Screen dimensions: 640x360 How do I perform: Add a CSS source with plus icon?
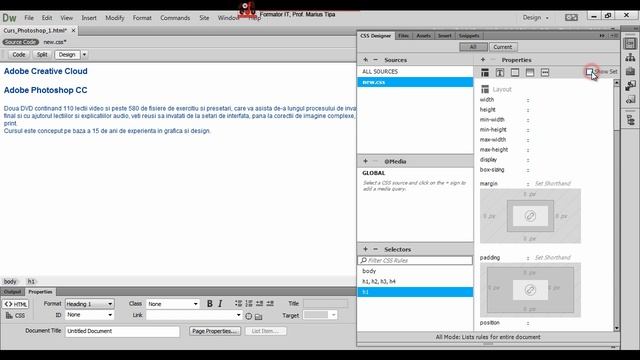[365, 60]
